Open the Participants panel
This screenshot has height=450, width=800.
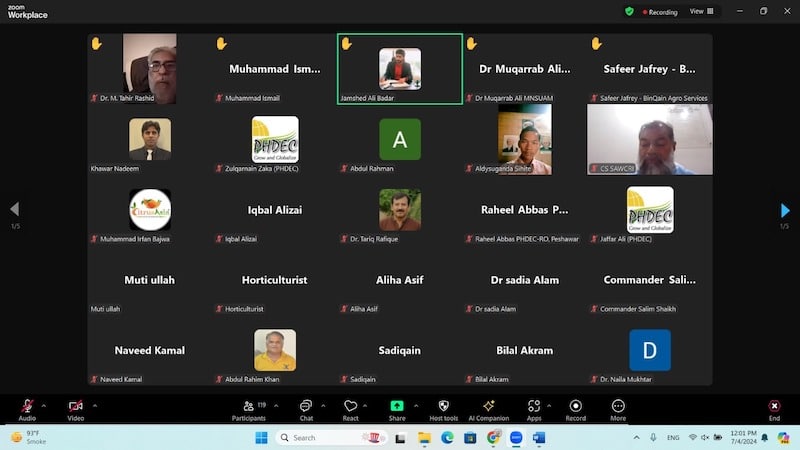click(248, 408)
